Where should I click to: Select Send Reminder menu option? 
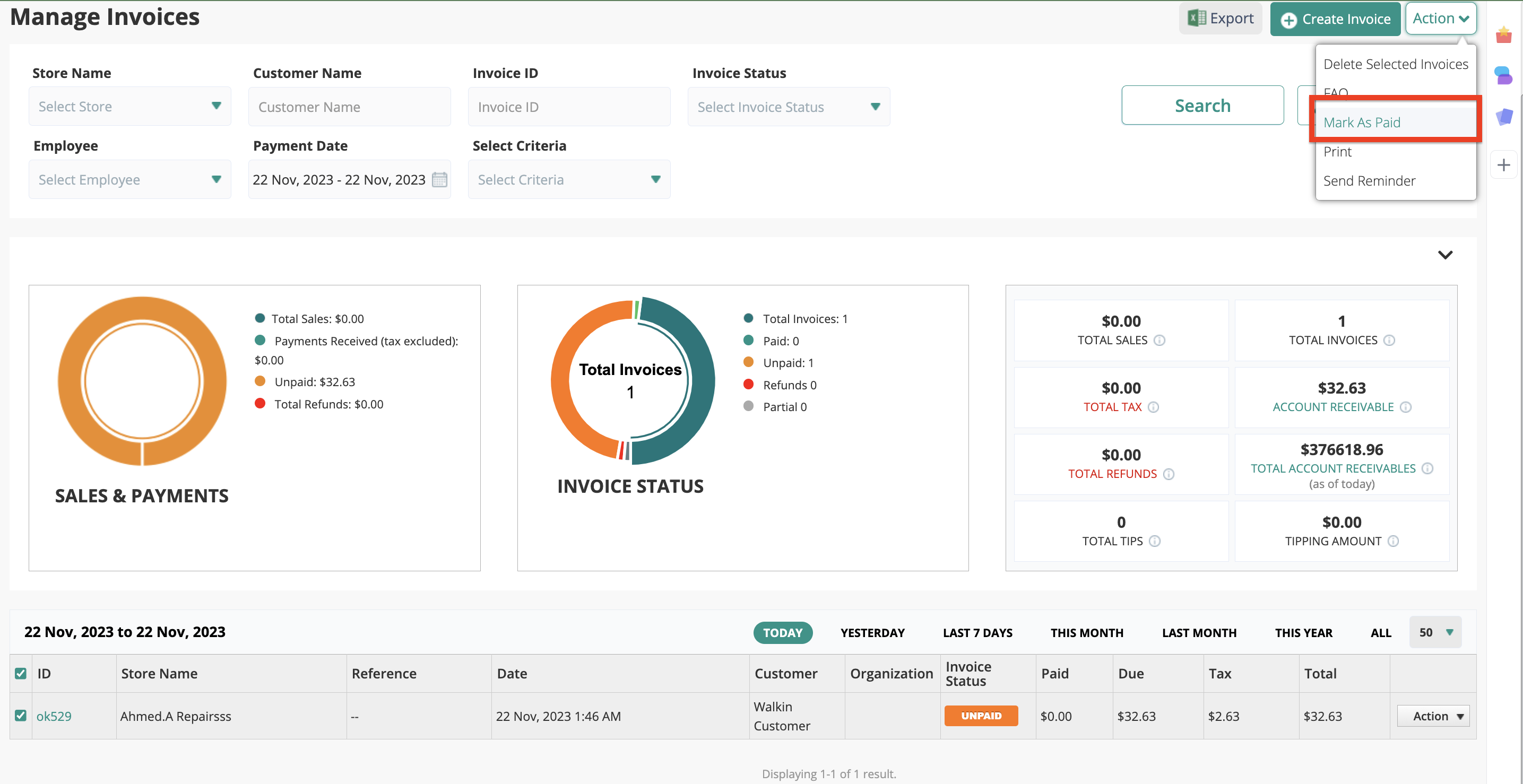click(x=1395, y=181)
